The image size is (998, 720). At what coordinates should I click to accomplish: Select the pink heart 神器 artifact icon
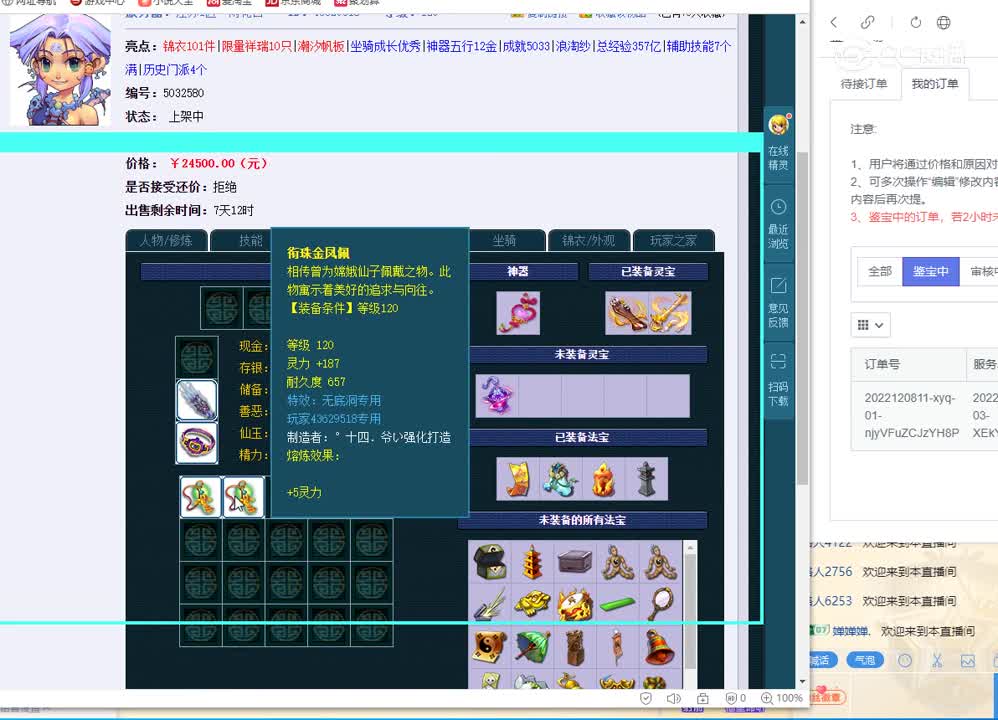click(518, 313)
